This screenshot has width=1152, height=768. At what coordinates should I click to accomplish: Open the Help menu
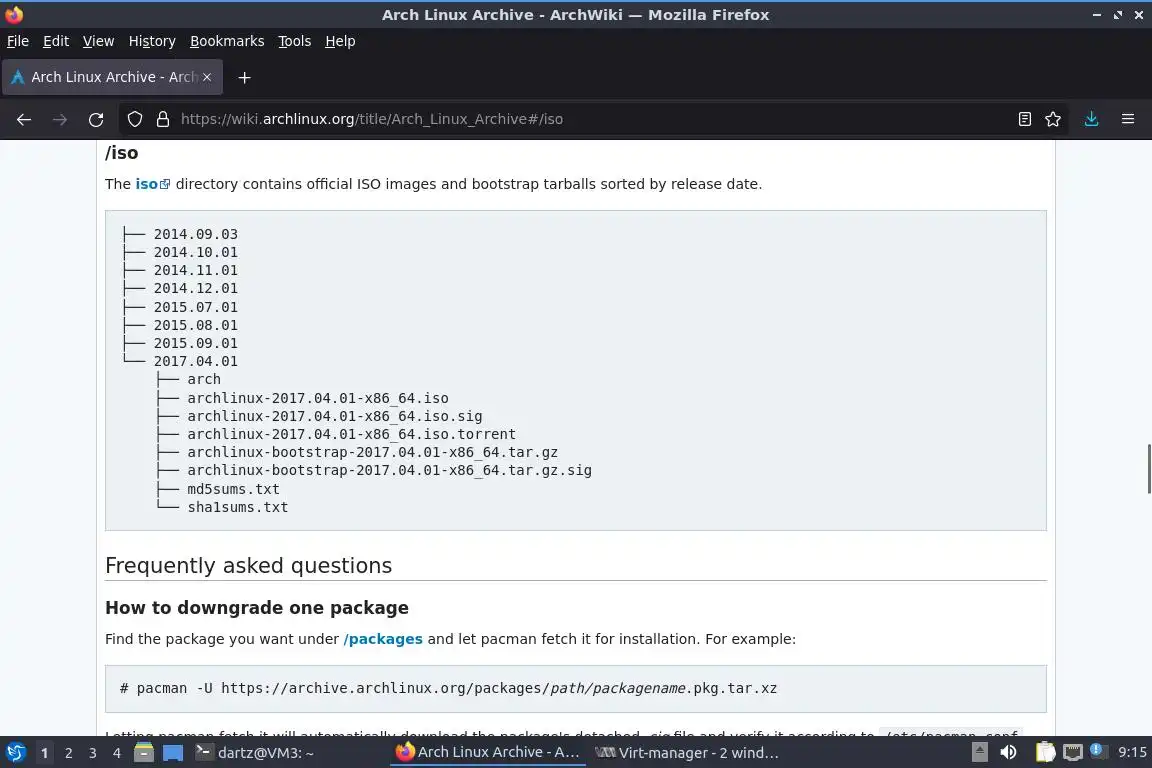pyautogui.click(x=340, y=41)
